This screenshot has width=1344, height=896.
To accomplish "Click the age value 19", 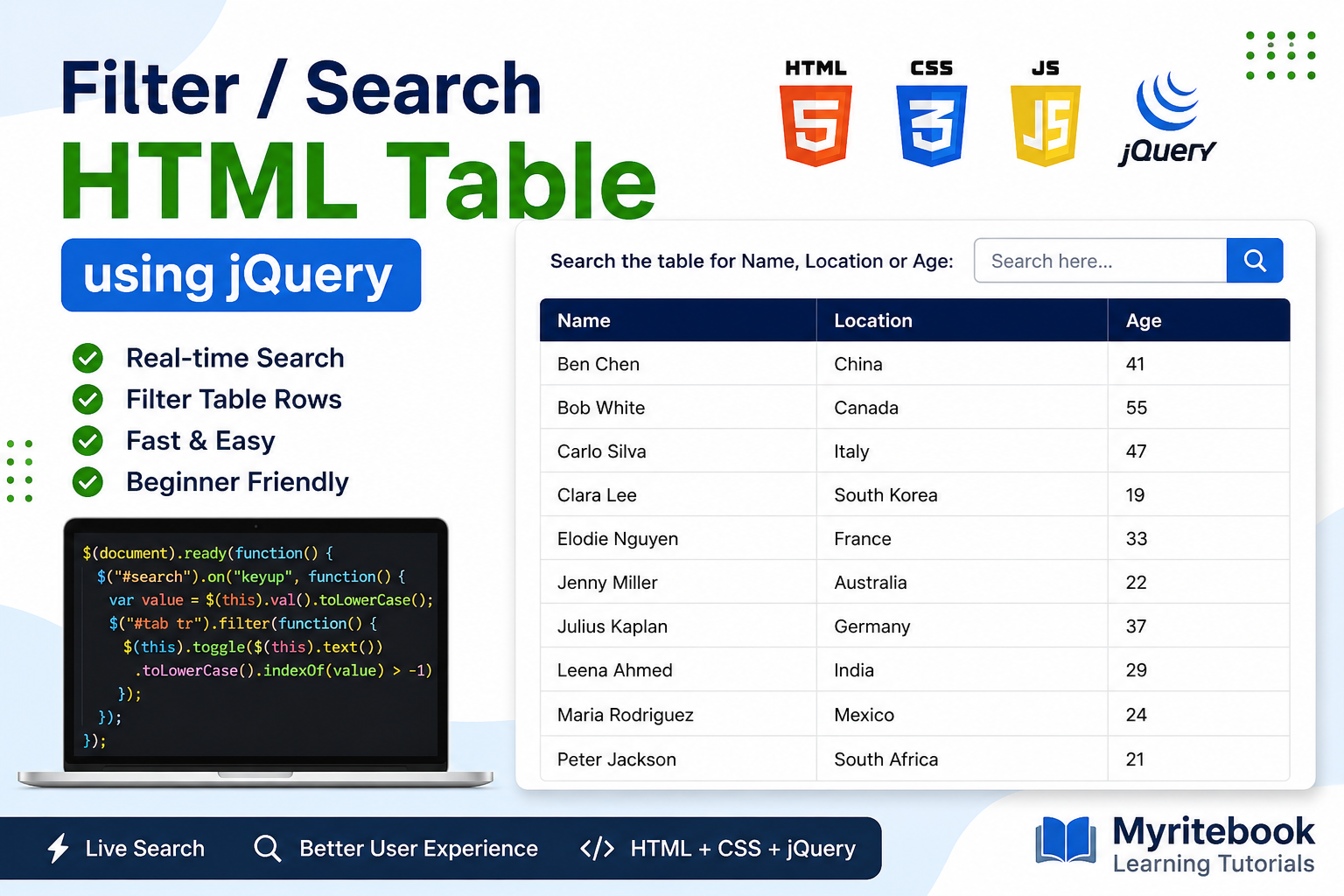I will click(1135, 495).
